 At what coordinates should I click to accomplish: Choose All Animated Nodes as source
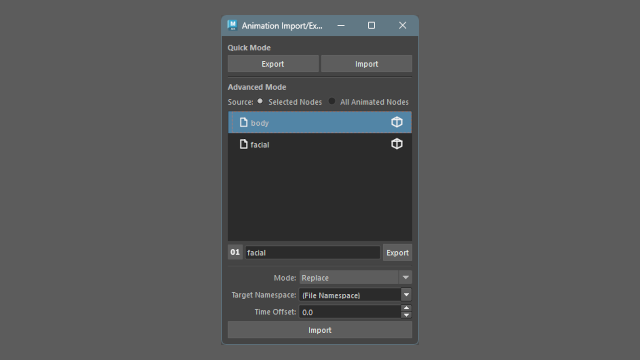332,101
